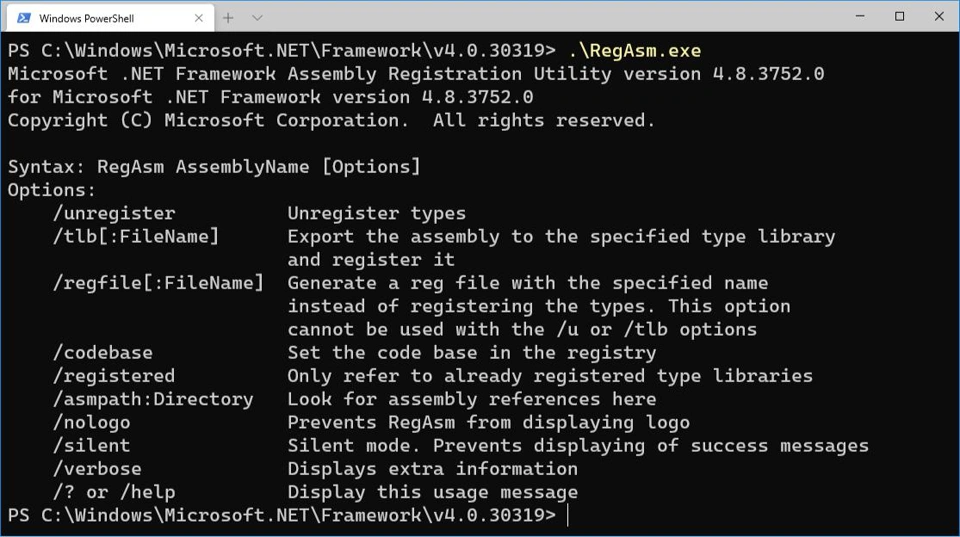Click the /codebase option text
The width and height of the screenshot is (960, 537).
point(103,352)
